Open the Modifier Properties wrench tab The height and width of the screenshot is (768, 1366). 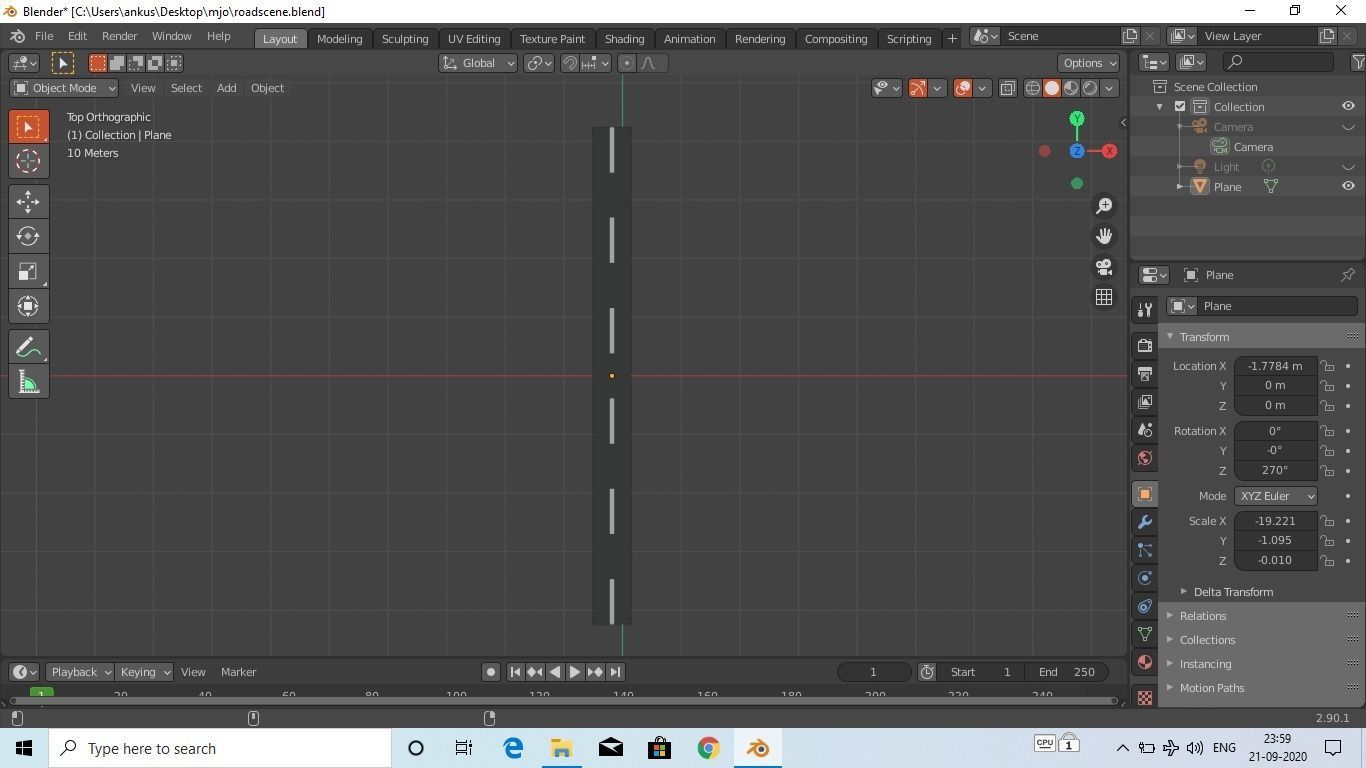click(1144, 521)
